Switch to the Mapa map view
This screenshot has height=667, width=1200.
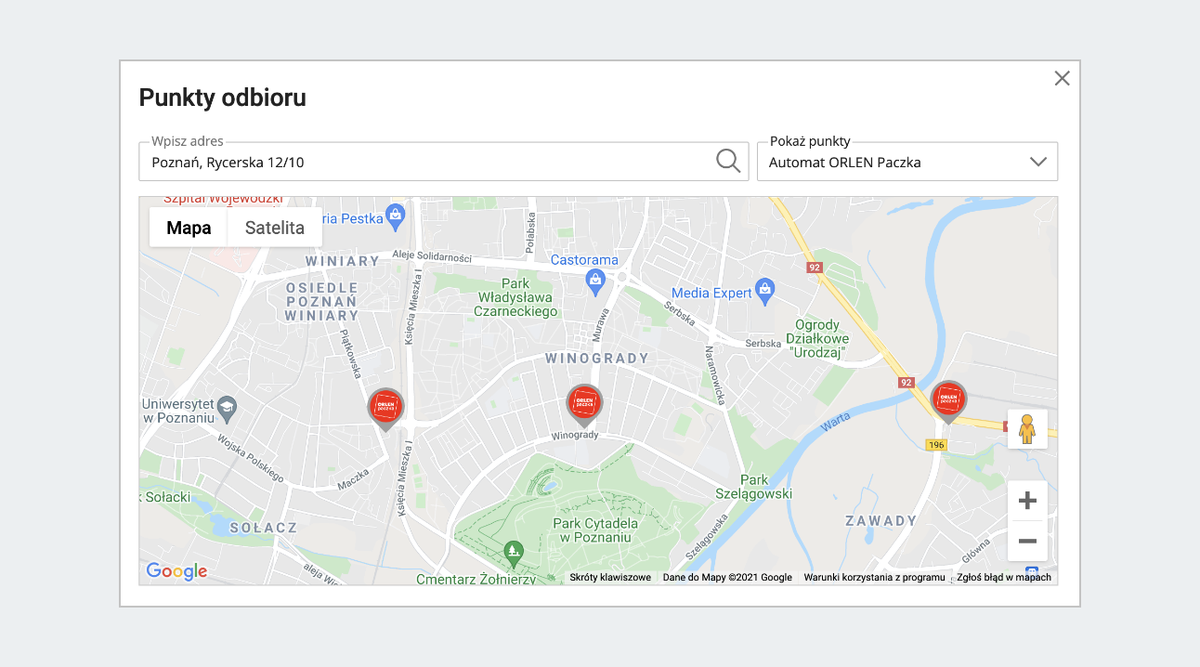tap(189, 227)
